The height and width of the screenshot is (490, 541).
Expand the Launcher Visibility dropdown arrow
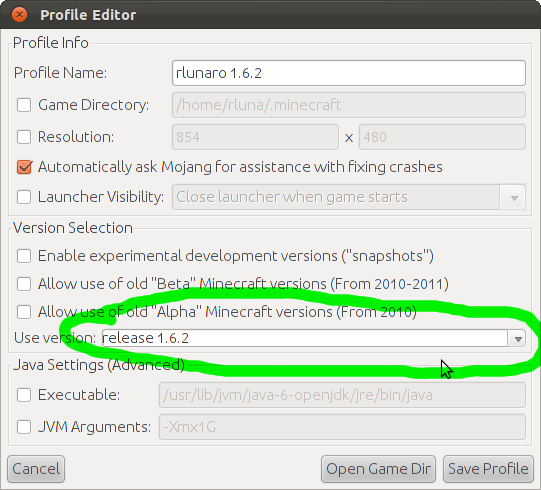pos(513,197)
